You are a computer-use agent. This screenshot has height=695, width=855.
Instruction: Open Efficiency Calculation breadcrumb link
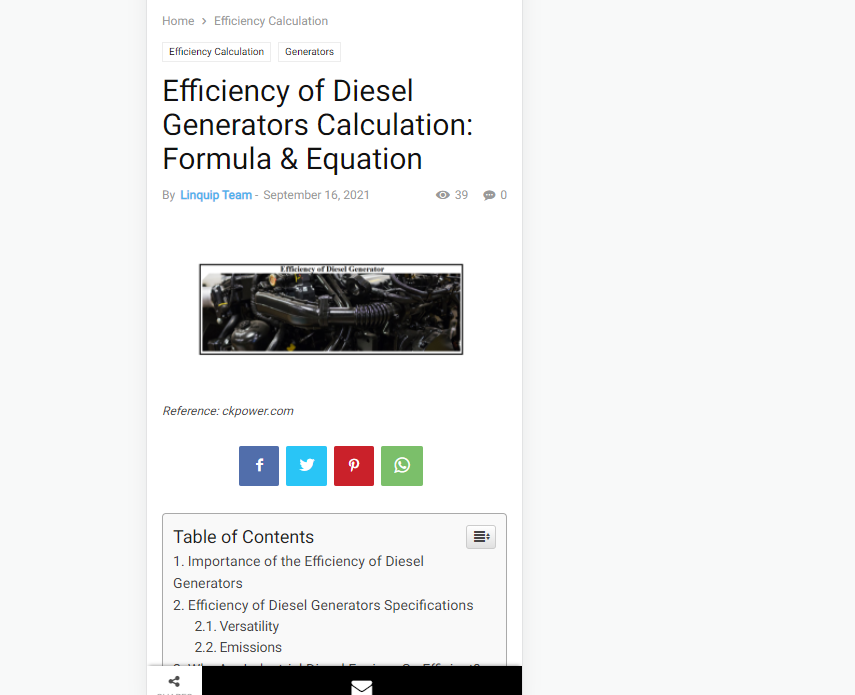click(x=271, y=21)
